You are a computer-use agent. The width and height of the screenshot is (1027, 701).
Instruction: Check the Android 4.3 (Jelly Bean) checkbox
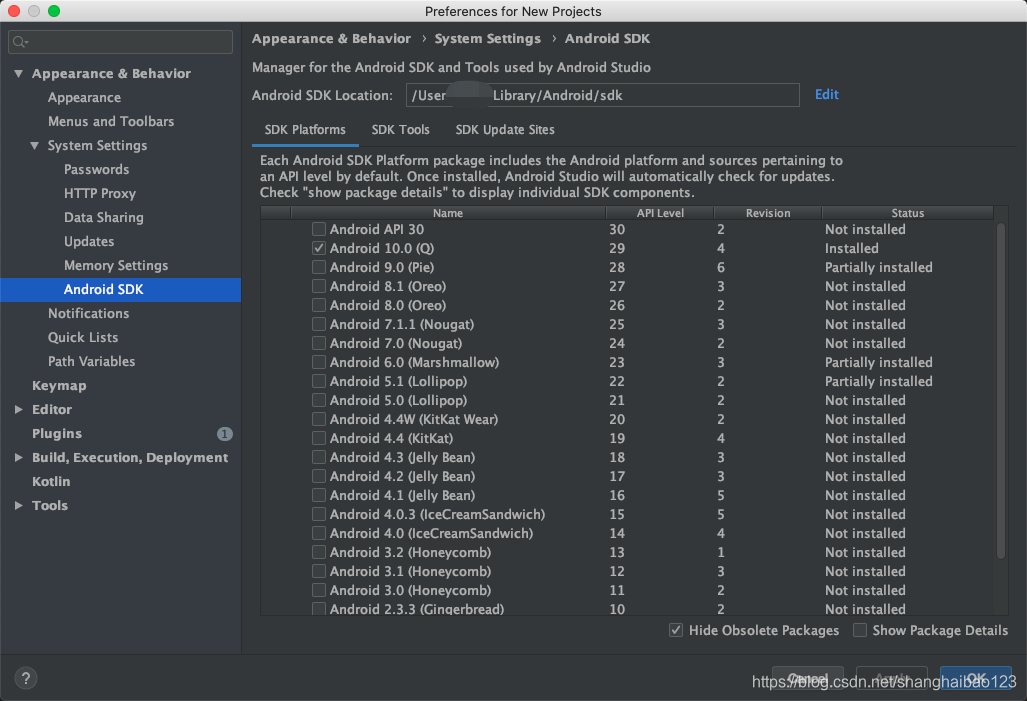click(x=319, y=457)
